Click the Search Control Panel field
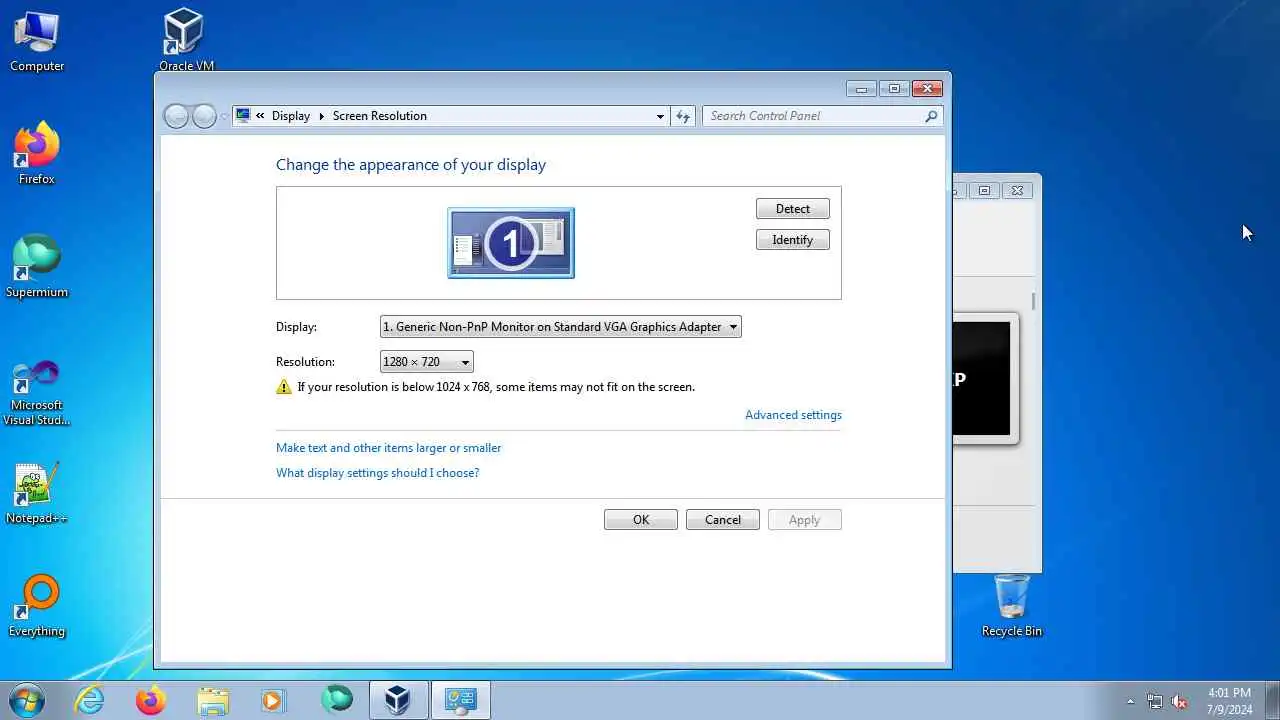This screenshot has width=1280, height=720. (x=822, y=116)
